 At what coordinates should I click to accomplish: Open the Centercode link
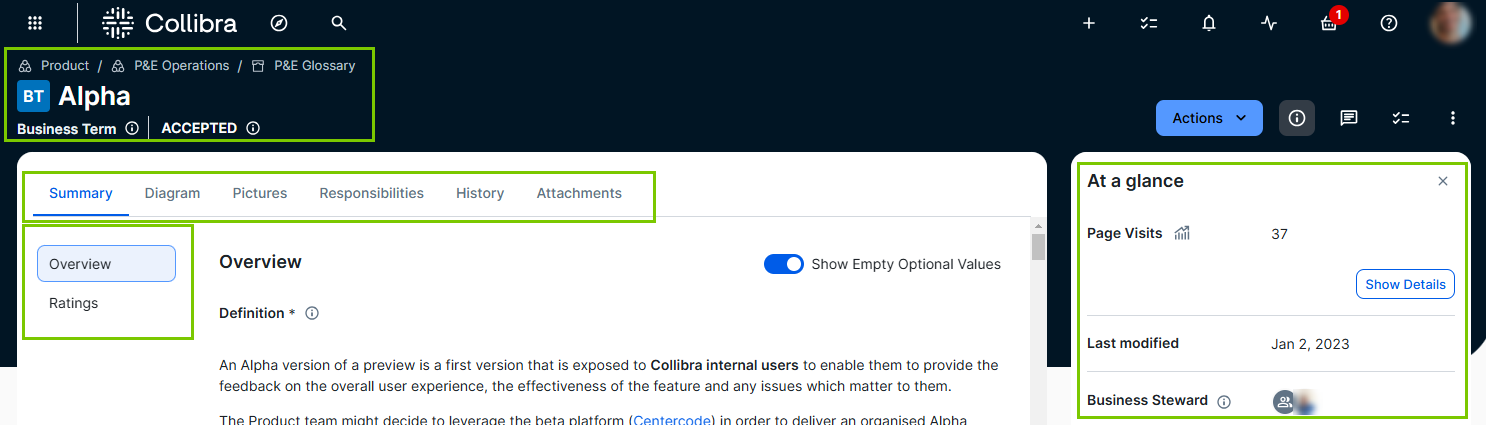(670, 420)
